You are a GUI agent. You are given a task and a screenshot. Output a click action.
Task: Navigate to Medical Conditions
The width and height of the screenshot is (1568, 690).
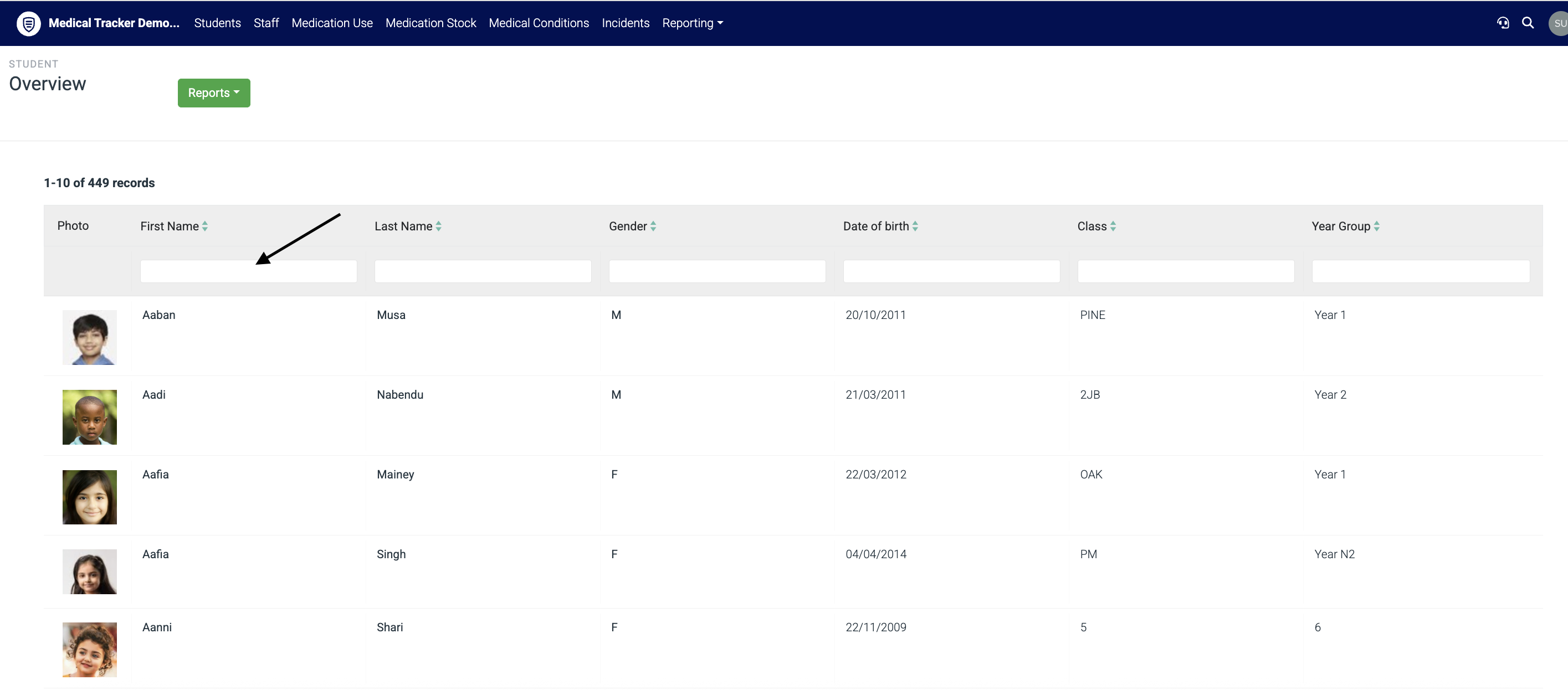tap(539, 23)
